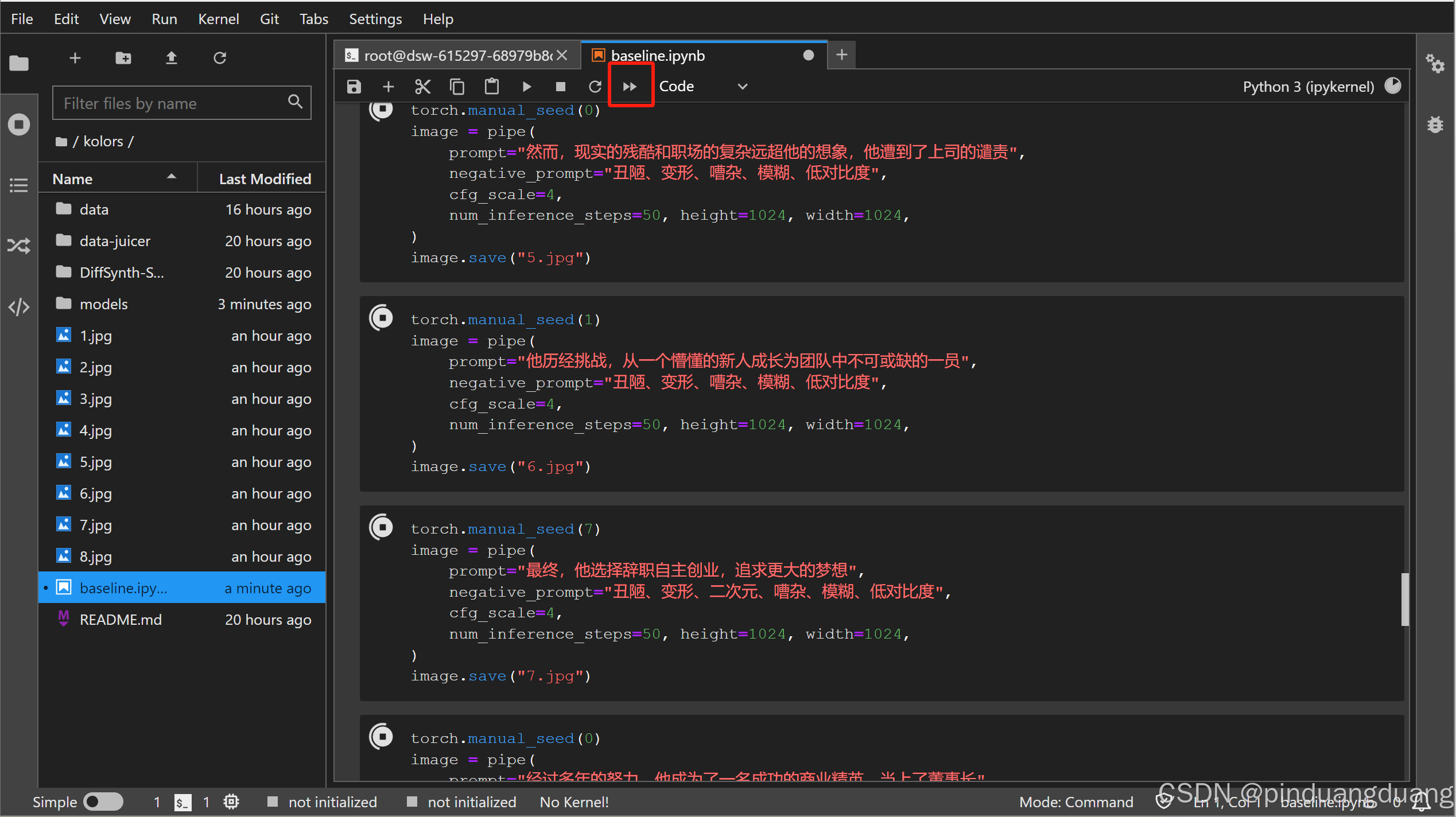1456x817 pixels.
Task: Save the notebook with the floppy disk icon
Action: (x=354, y=87)
